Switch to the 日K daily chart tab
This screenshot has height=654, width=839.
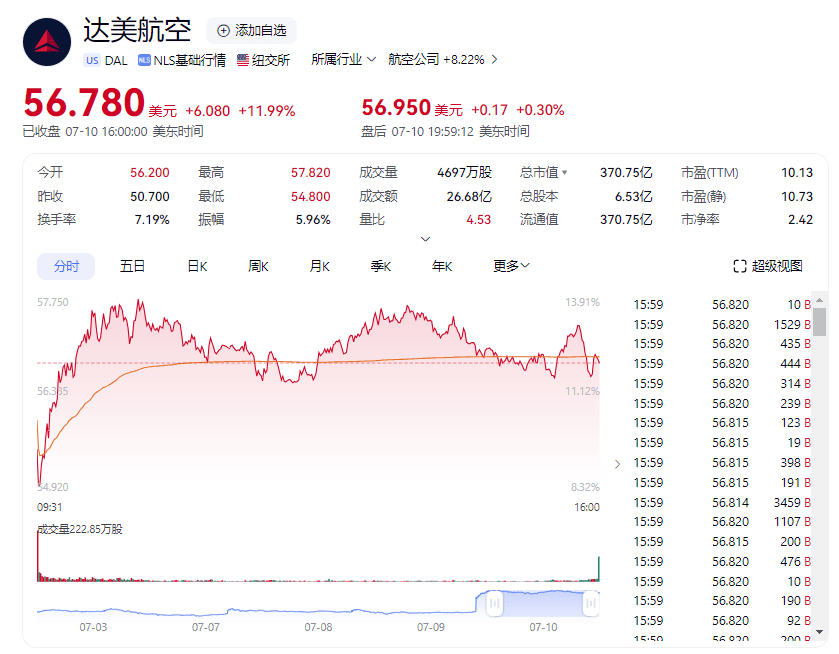click(x=196, y=267)
